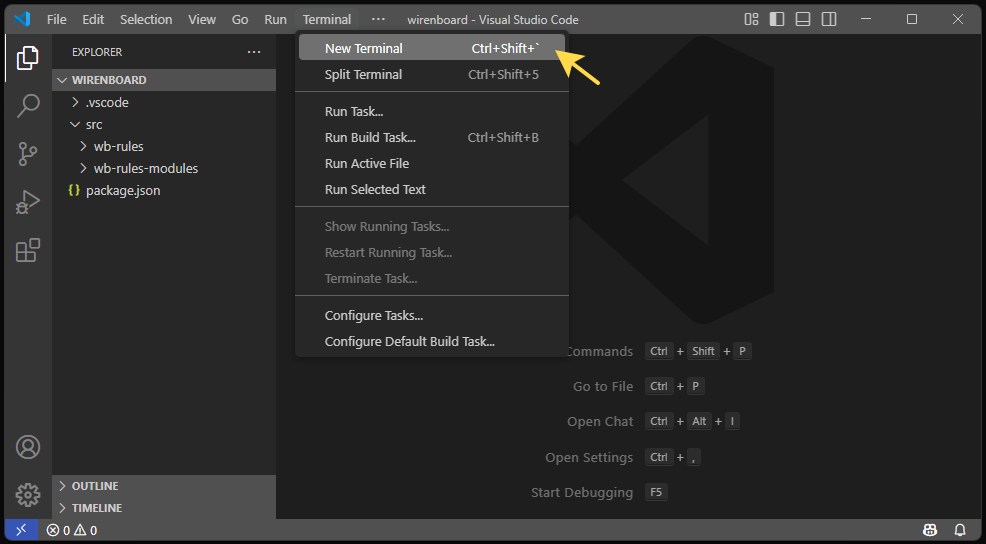Choose Run Selected Text
986x544 pixels.
click(431, 189)
